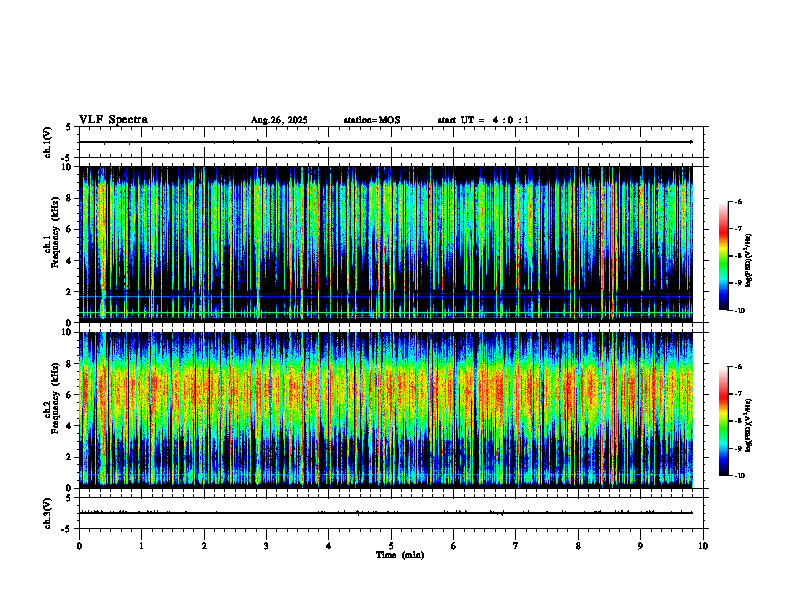Click the ch.1 spectrogram panel
Viewport: 792px width, 612px height.
386,244
